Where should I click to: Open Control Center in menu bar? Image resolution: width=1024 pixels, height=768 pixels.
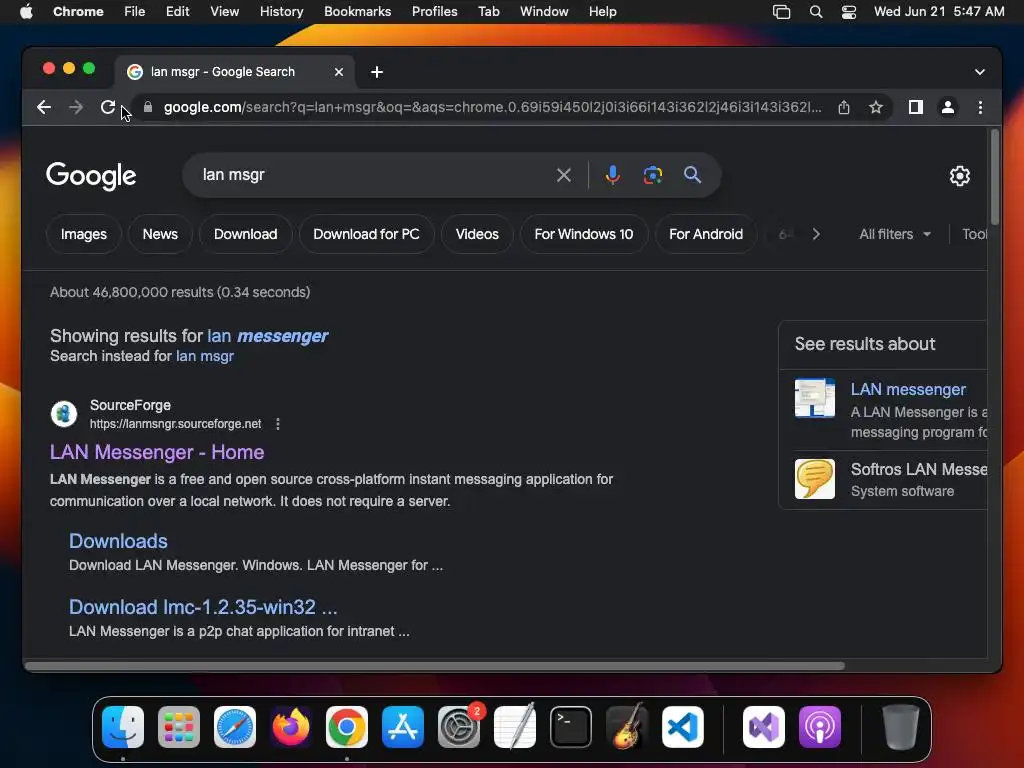click(848, 12)
